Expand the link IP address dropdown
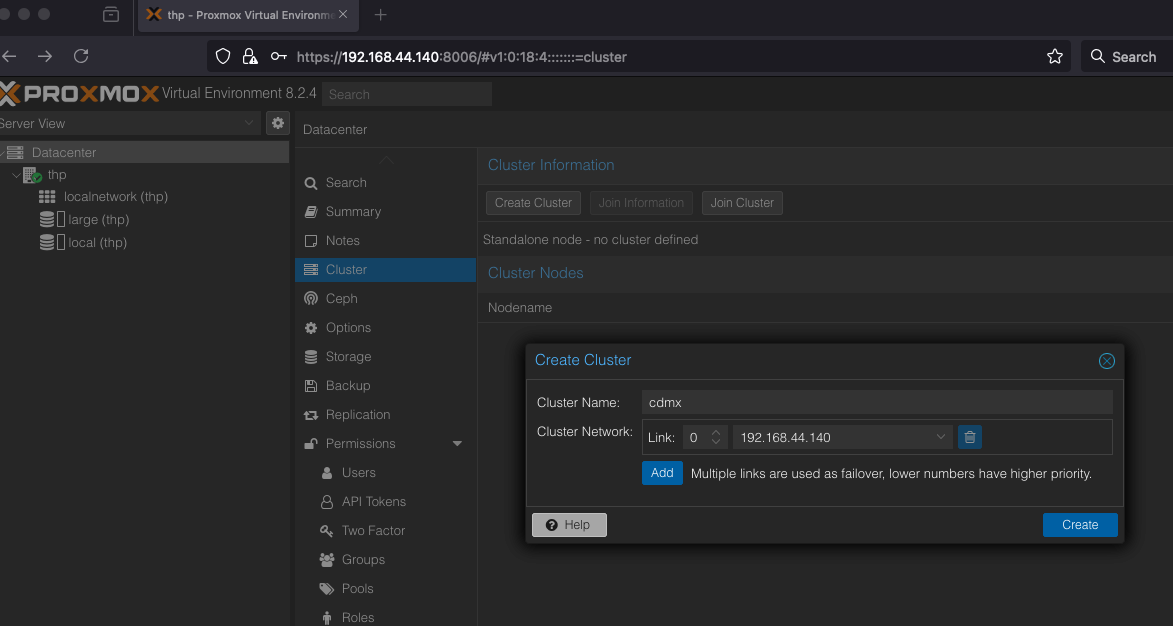This screenshot has height=626, width=1173. [x=941, y=437]
